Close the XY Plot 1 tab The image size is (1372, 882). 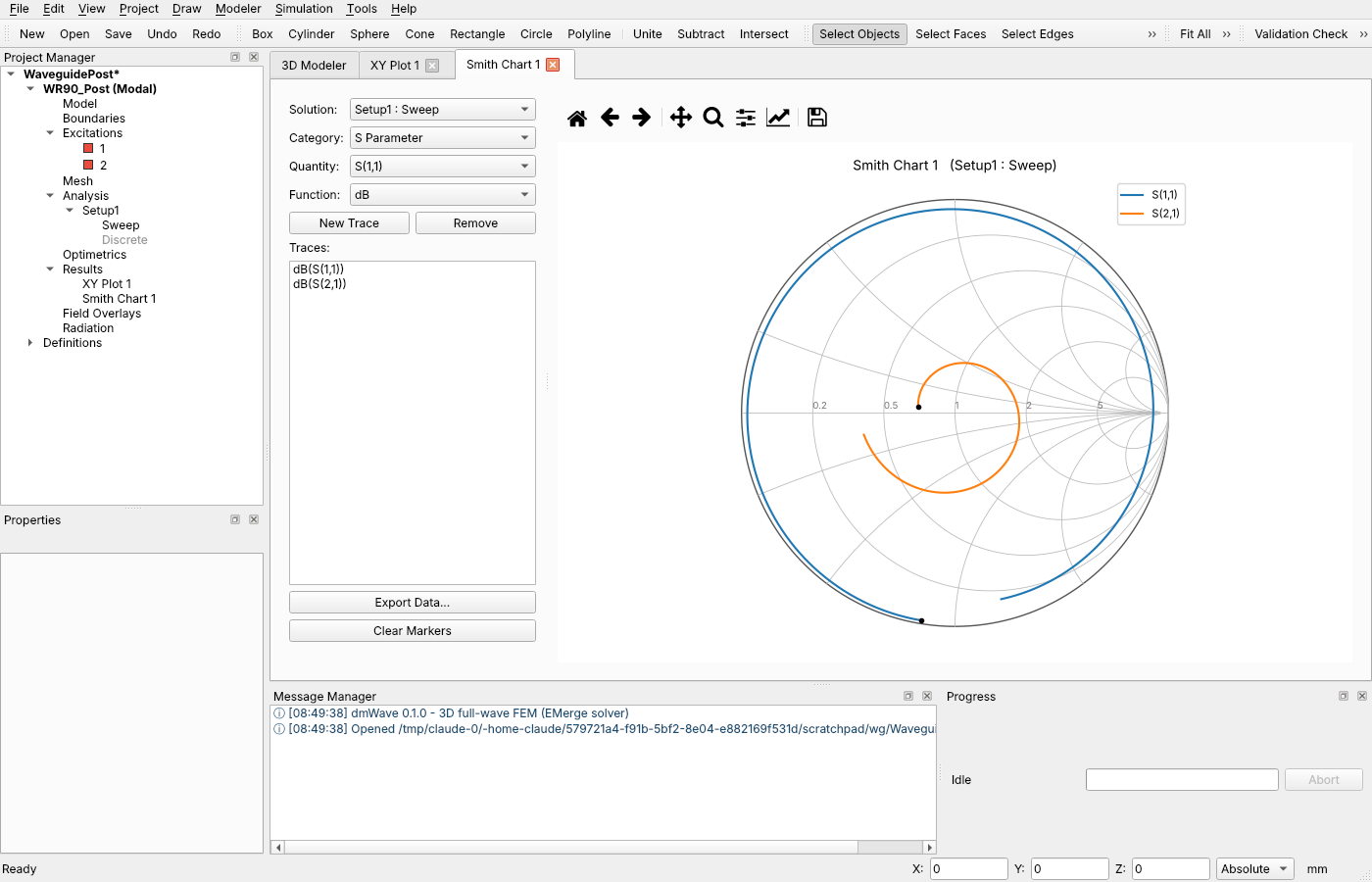(x=432, y=66)
